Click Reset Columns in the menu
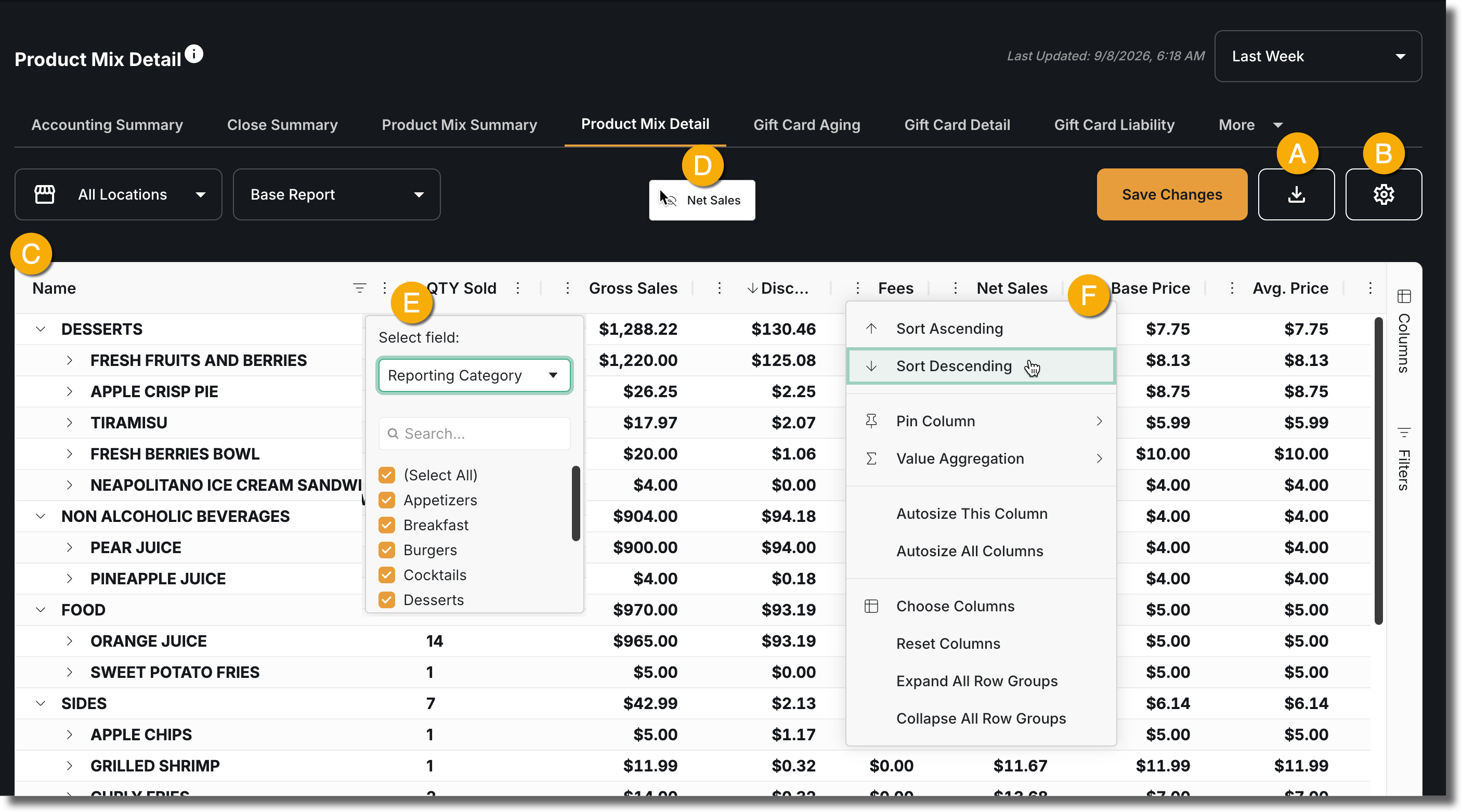Screen dimensions: 1462x812 tap(981, 644)
